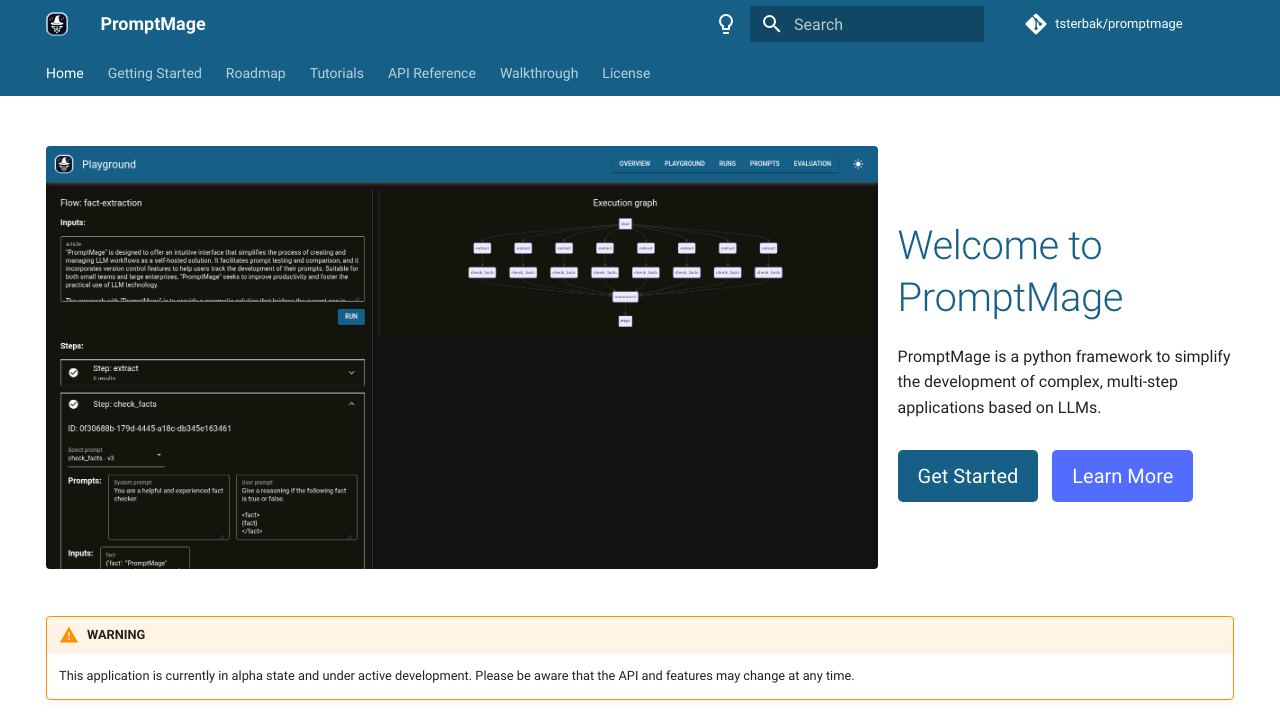
Task: Open the API Reference tab
Action: coord(432,73)
